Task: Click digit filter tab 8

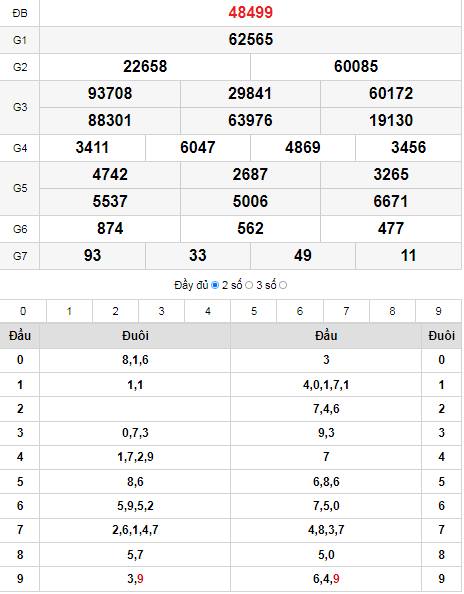Action: pyautogui.click(x=392, y=311)
